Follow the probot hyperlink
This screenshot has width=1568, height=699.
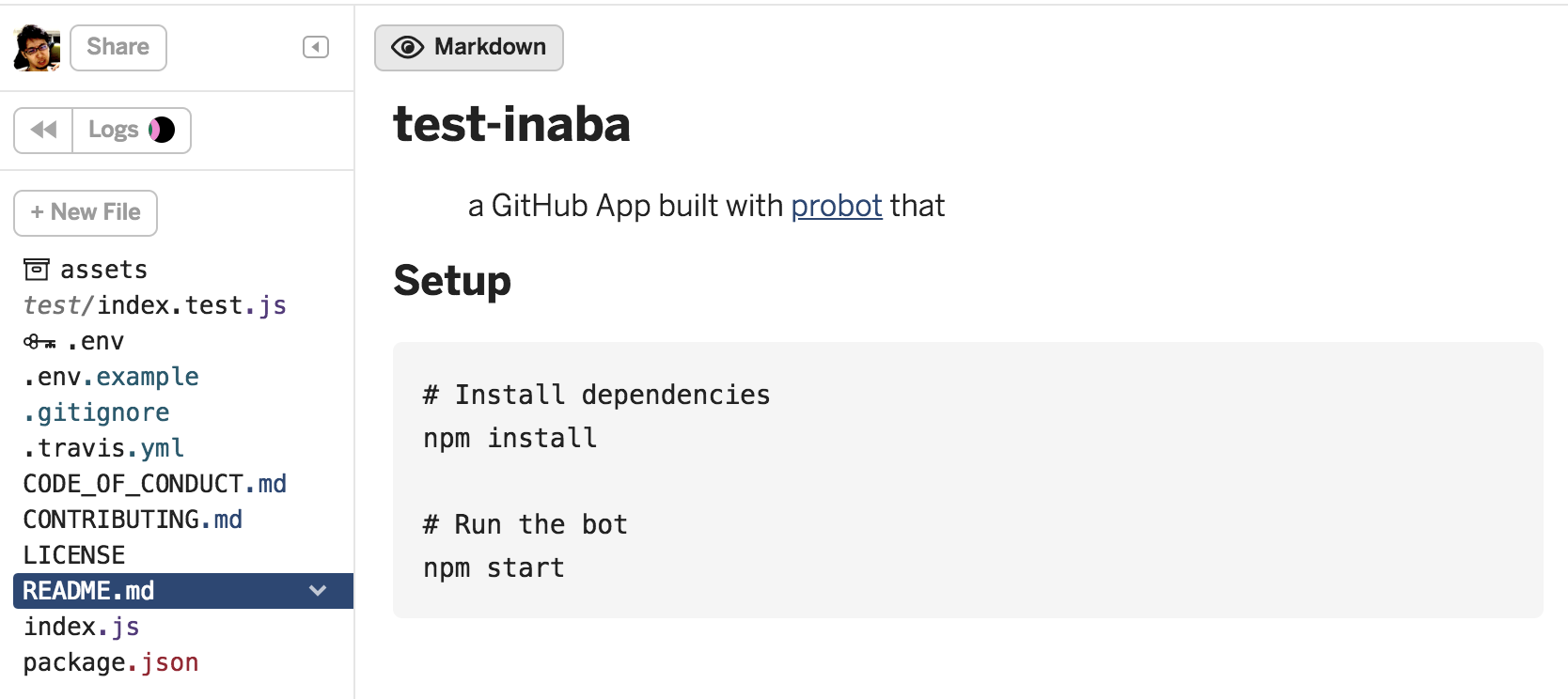coord(837,206)
